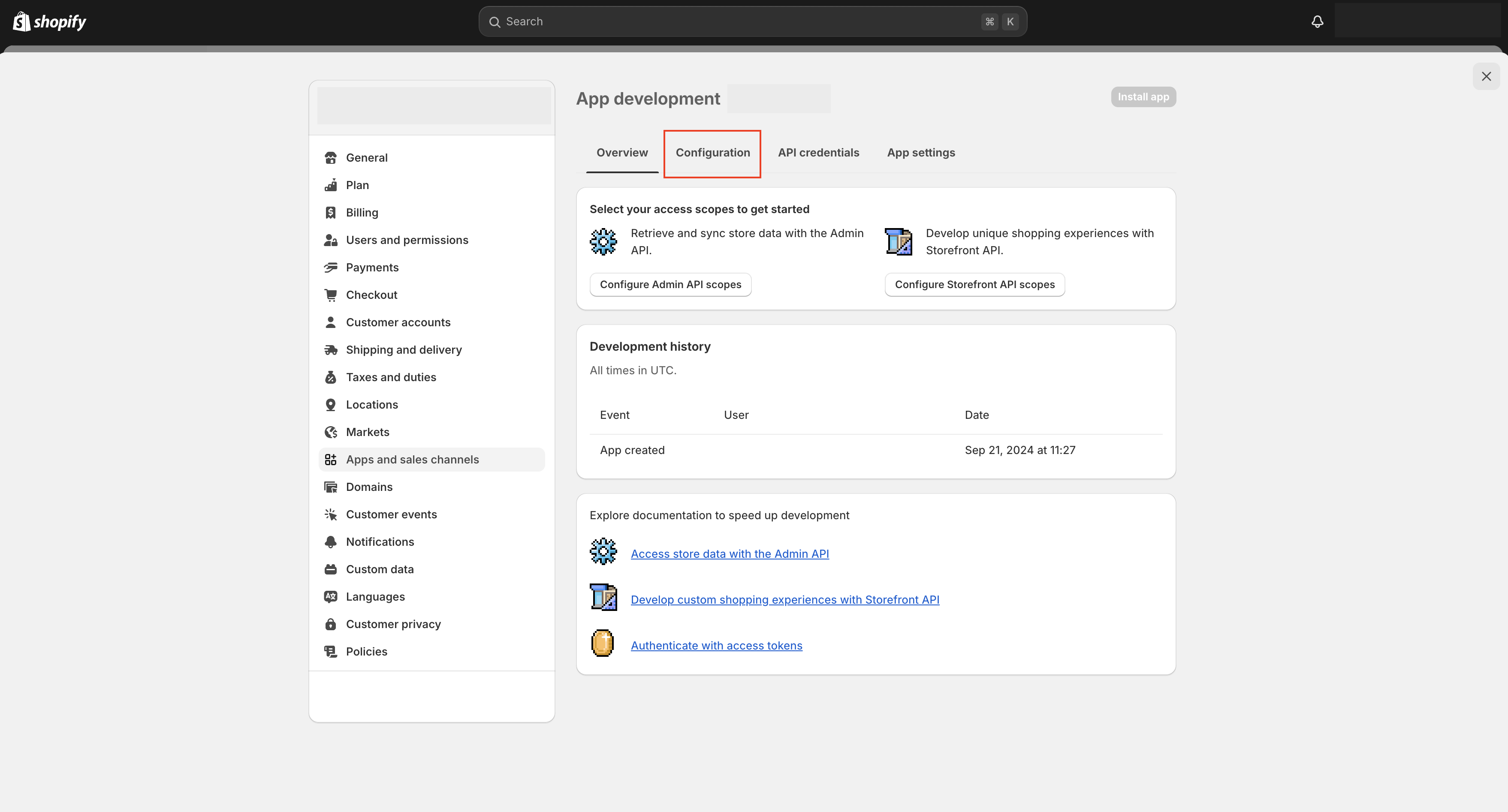Open Markets settings
1508x812 pixels.
click(x=431, y=432)
